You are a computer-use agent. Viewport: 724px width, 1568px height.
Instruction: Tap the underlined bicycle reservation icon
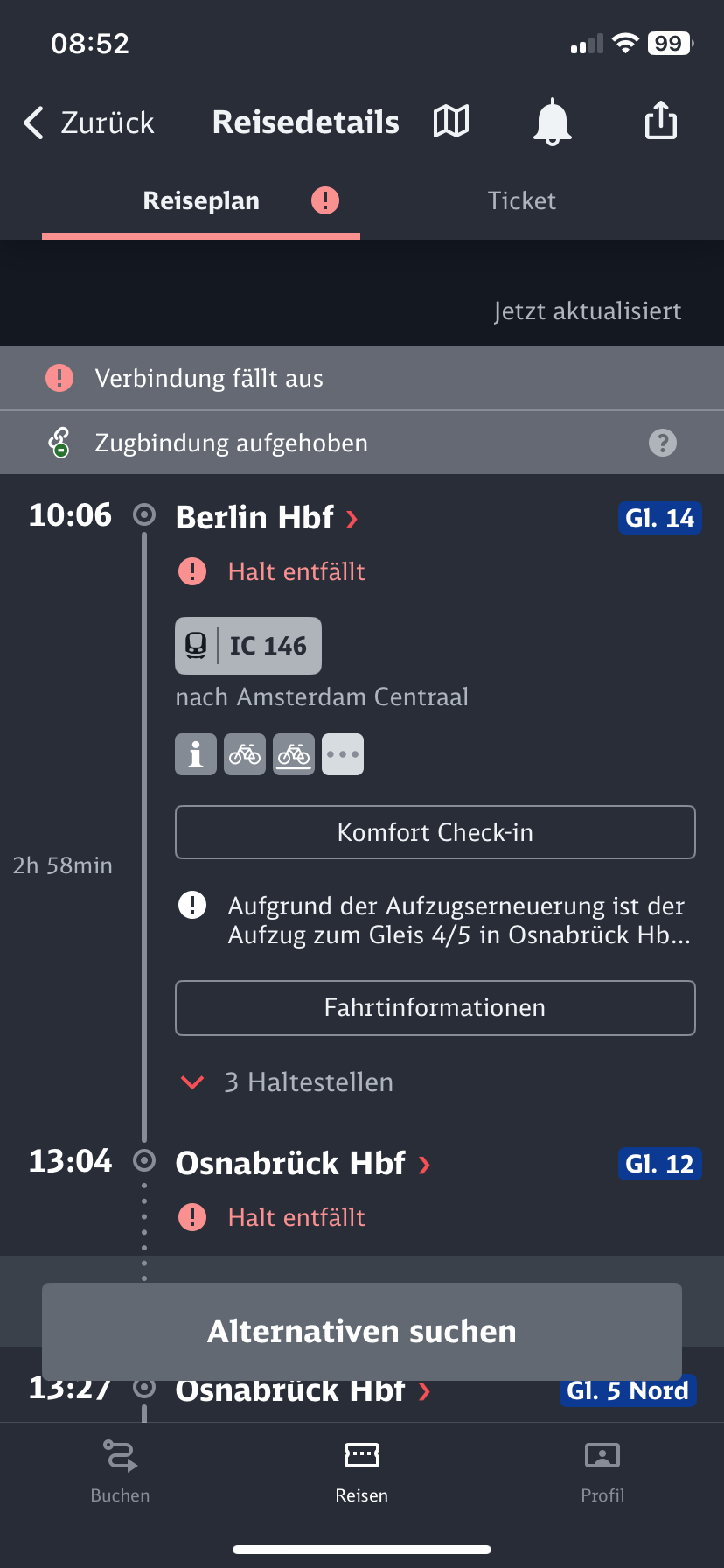coord(294,754)
